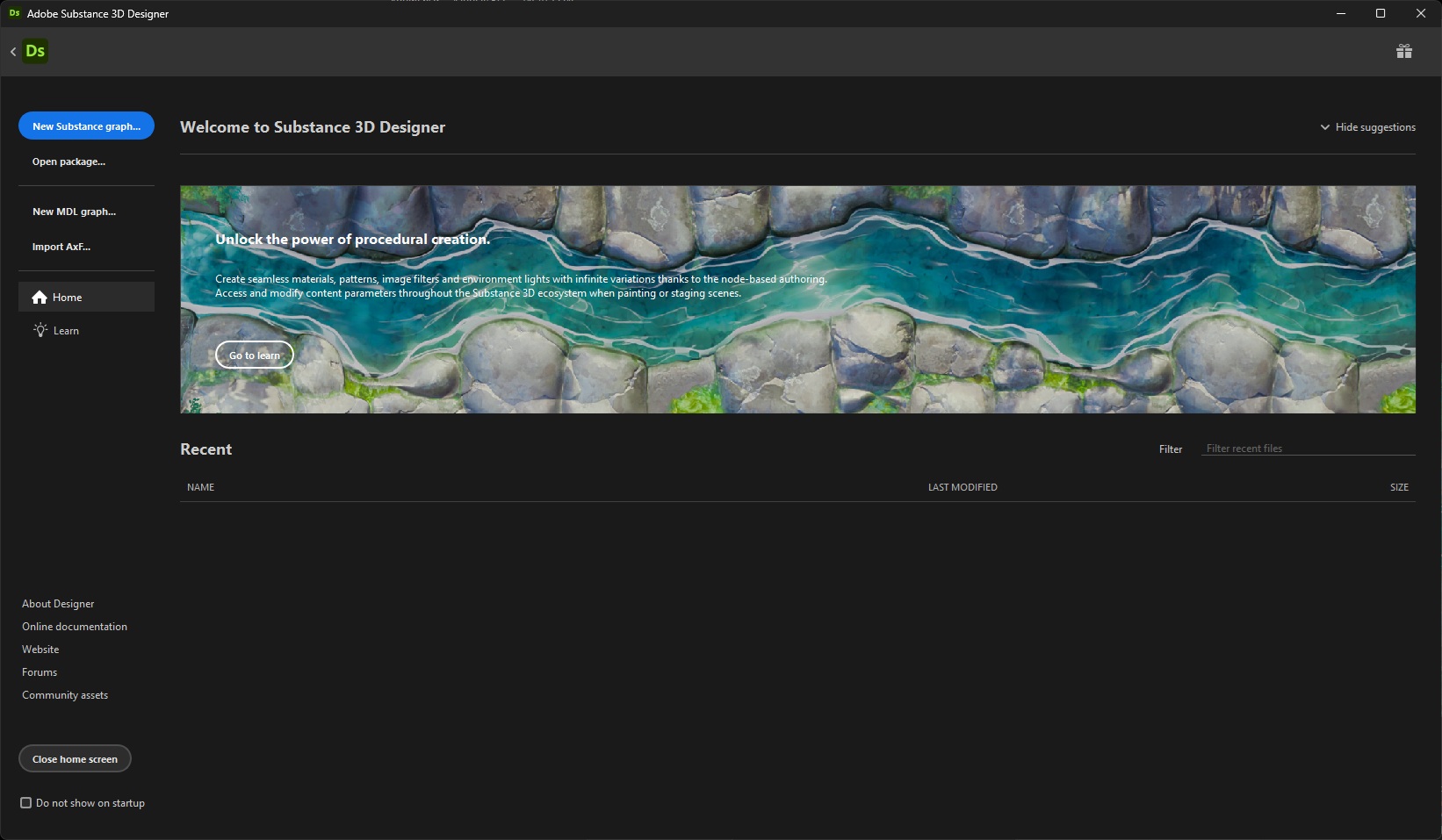Sort recent files by Last Modified column
1442x840 pixels.
962,487
